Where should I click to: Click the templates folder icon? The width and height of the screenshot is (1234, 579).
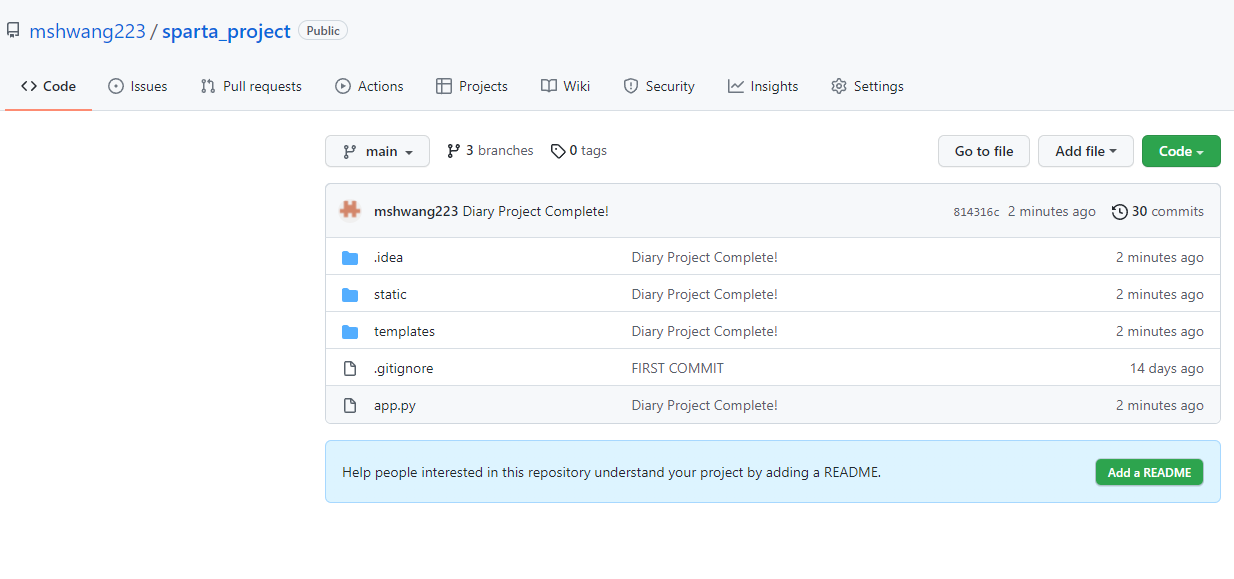click(x=350, y=332)
